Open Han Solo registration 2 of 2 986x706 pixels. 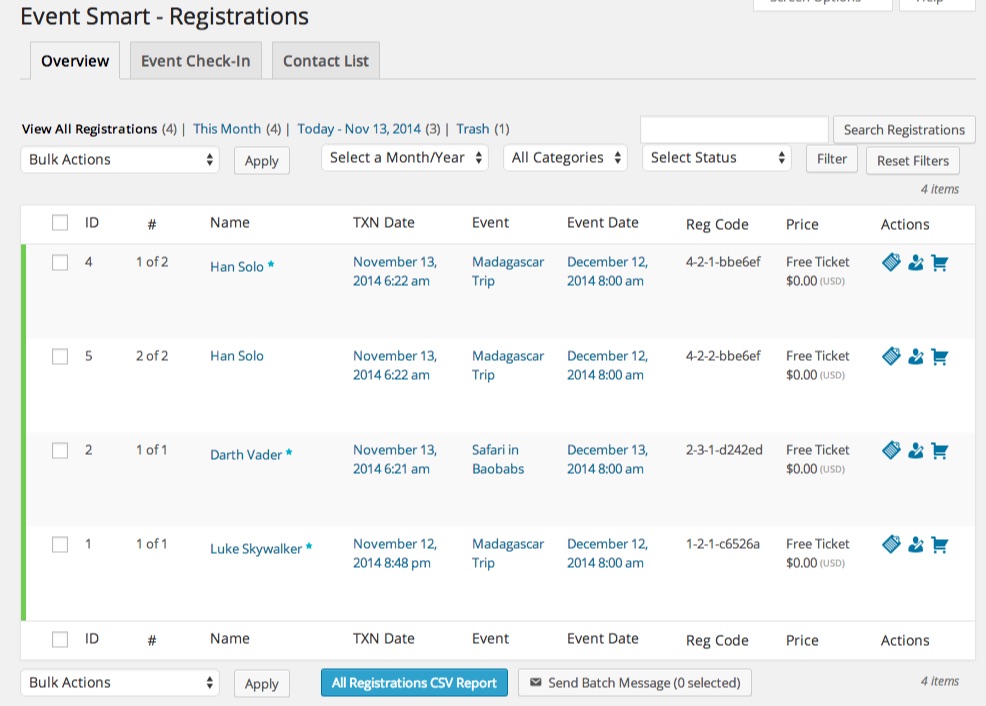point(236,356)
